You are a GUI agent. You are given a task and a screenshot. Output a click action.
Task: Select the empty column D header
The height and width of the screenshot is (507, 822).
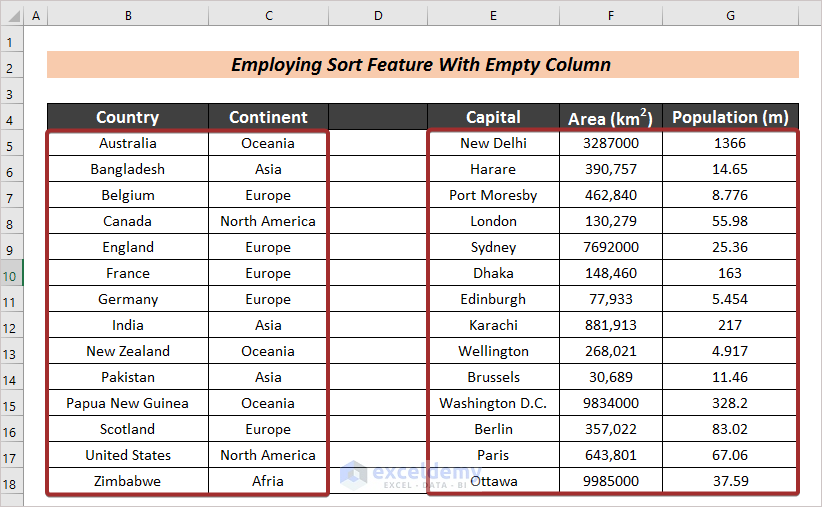[x=378, y=16]
